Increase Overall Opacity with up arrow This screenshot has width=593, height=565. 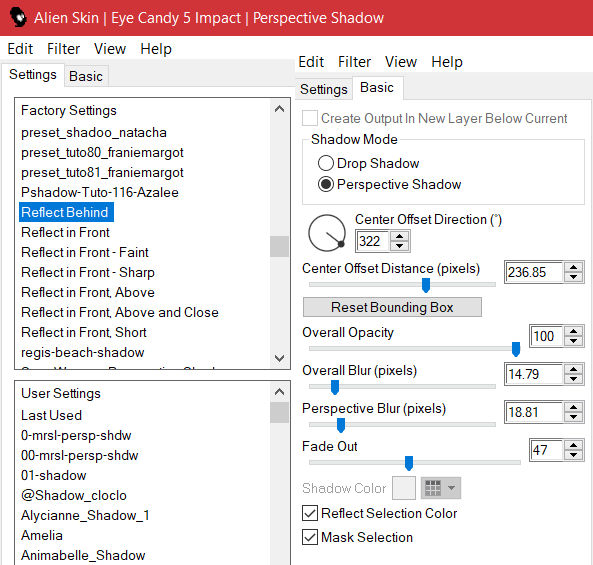tap(573, 331)
